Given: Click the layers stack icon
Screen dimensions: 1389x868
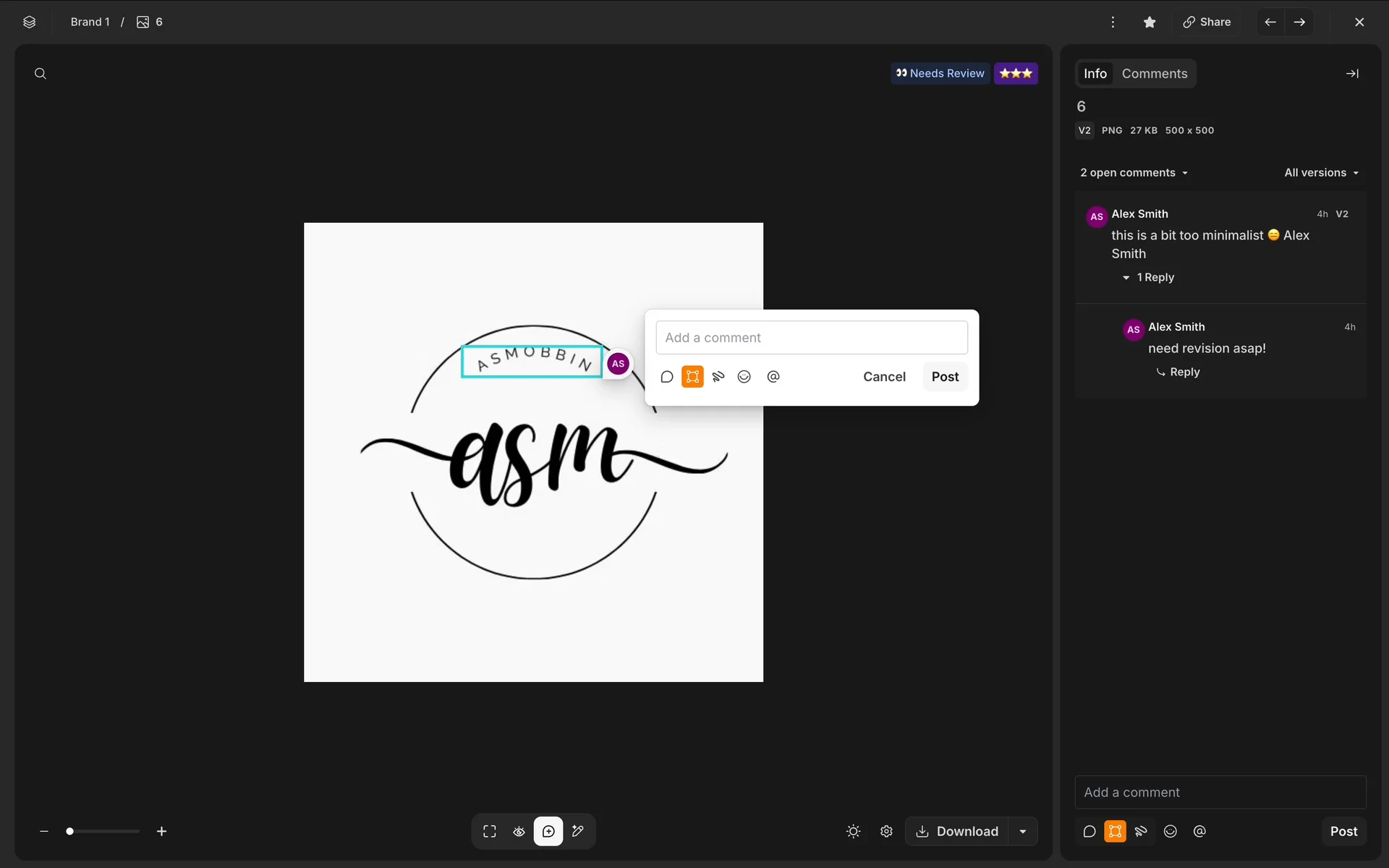Looking at the screenshot, I should coord(29,22).
